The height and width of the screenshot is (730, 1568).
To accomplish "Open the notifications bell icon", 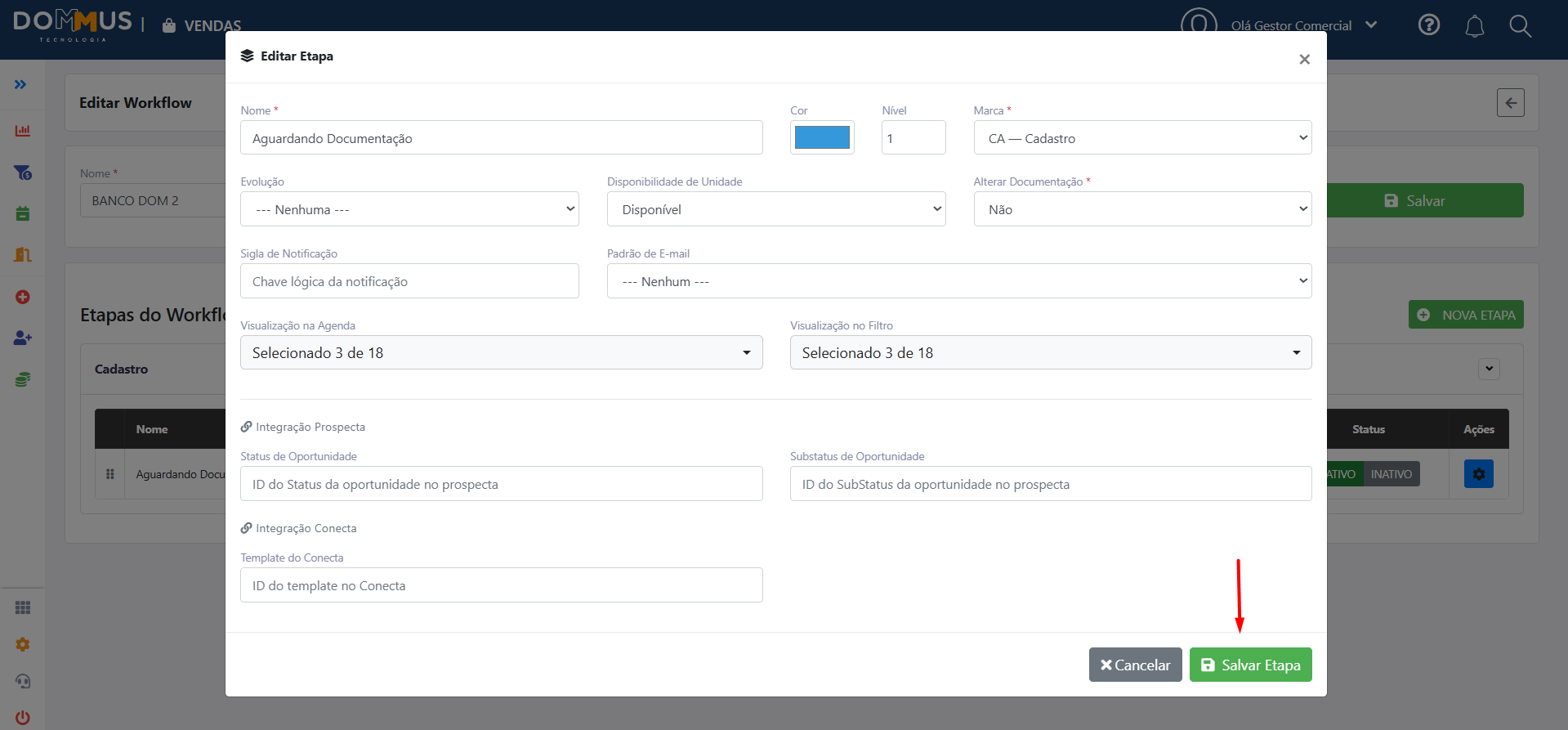I will click(1474, 26).
